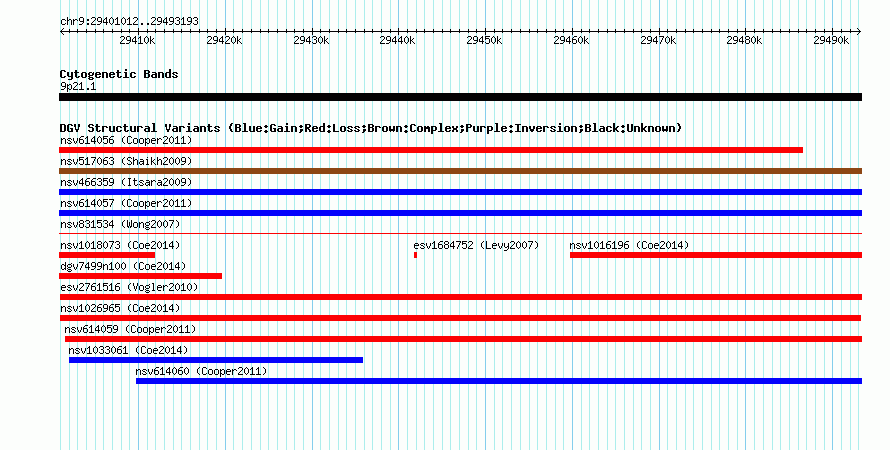The image size is (890, 450).
Task: Select the short red nsv1018073 bar
Action: click(x=107, y=255)
